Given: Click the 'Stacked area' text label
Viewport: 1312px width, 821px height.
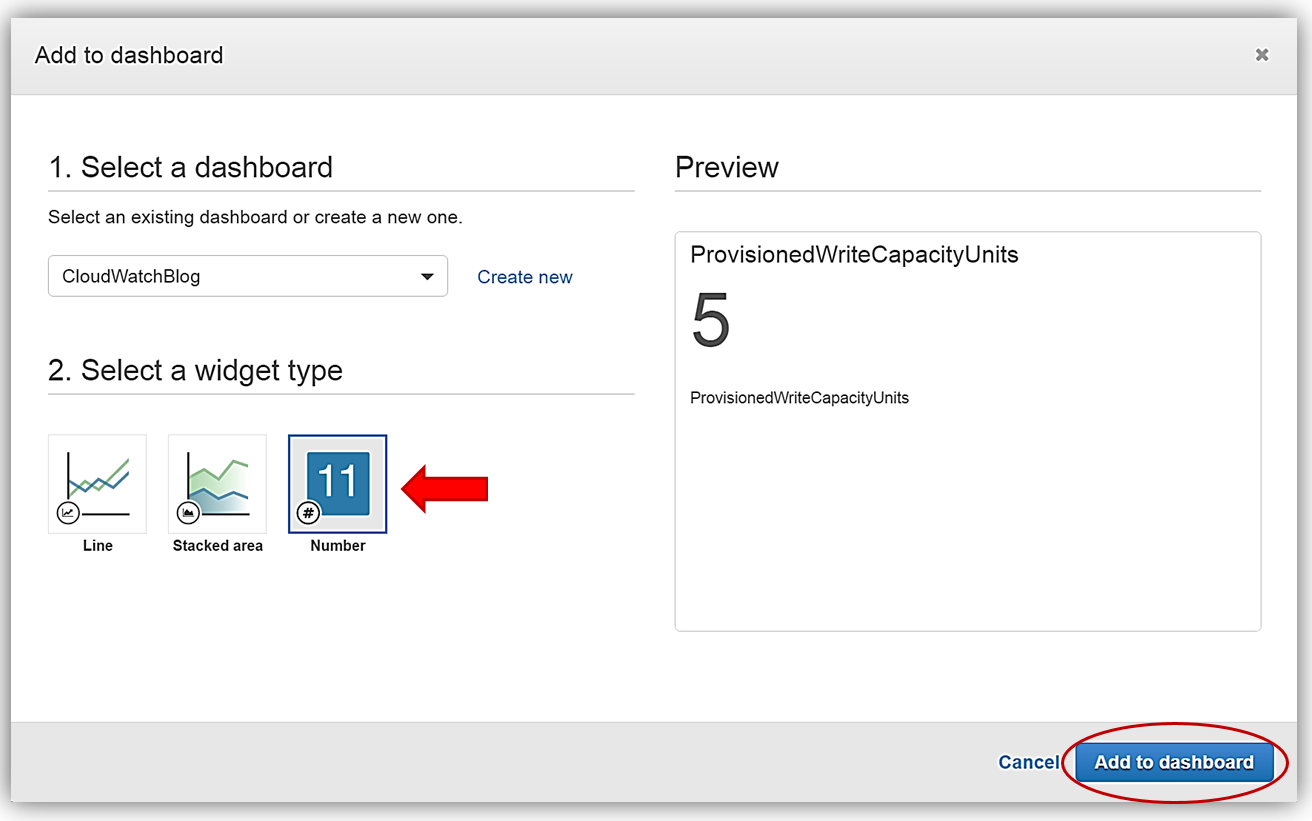Looking at the screenshot, I should coord(217,546).
